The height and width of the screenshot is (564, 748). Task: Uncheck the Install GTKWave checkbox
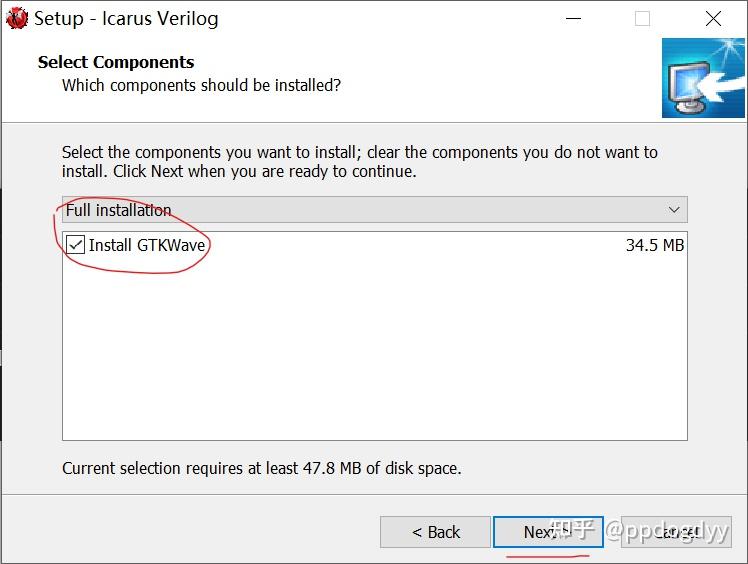pos(76,245)
